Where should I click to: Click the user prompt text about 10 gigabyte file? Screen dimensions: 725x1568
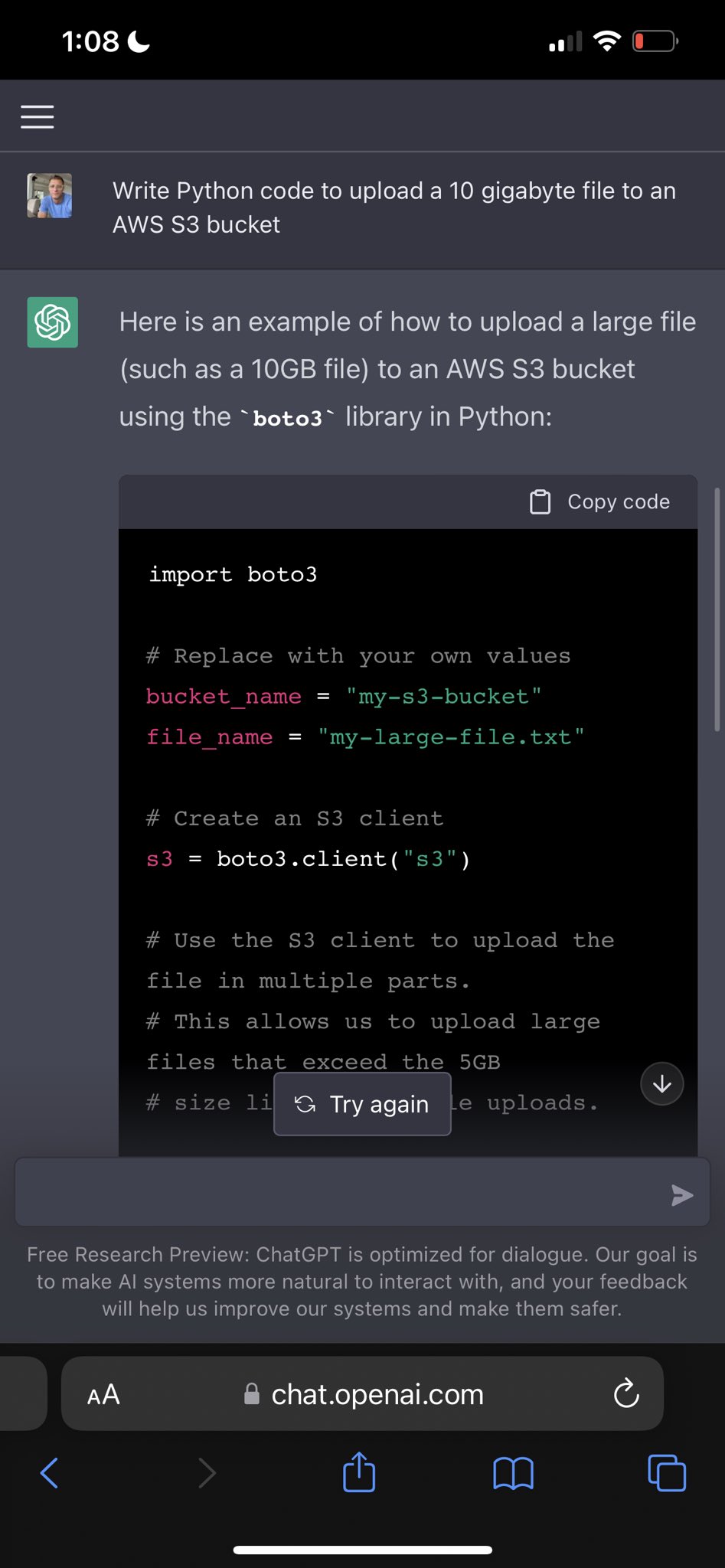pos(394,207)
